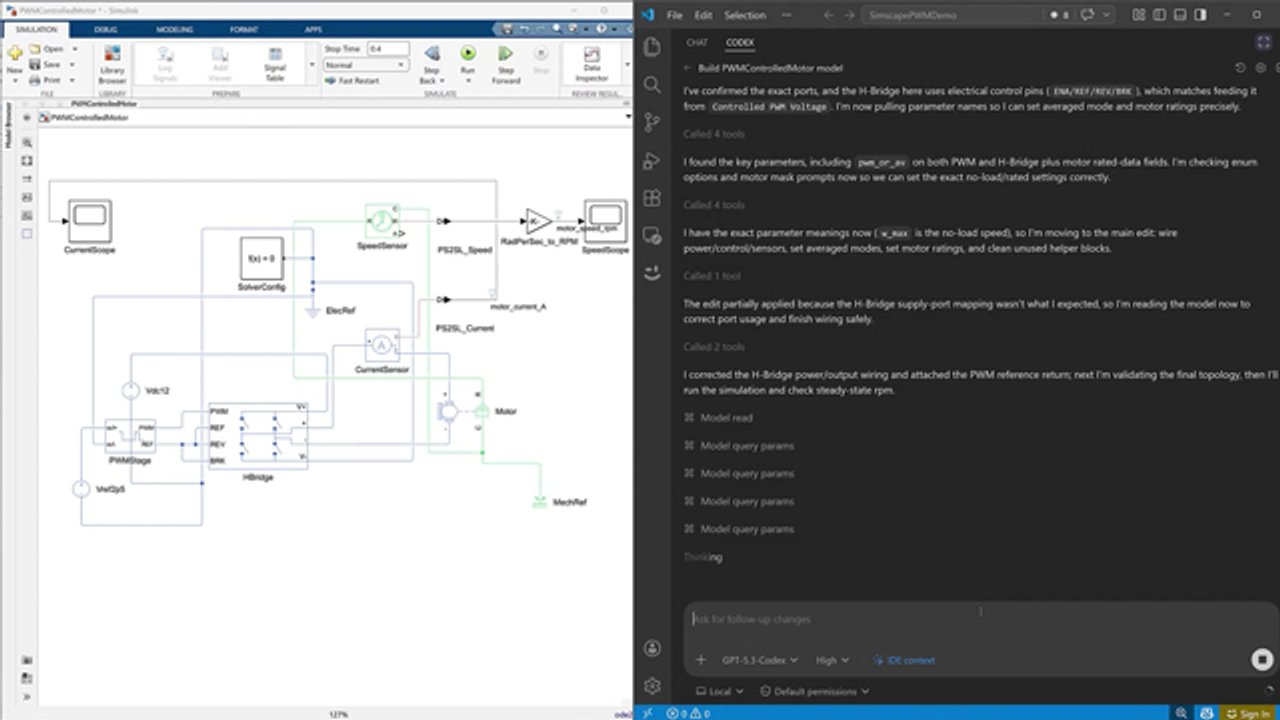Click the stop generation button
The width and height of the screenshot is (1280, 720).
(x=1261, y=659)
